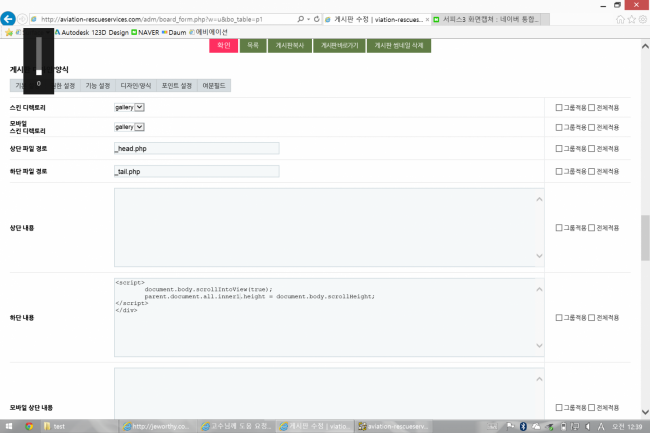Screen dimensions: 650x433
Task: Open the browser Tools gear icon
Action: [643, 19]
